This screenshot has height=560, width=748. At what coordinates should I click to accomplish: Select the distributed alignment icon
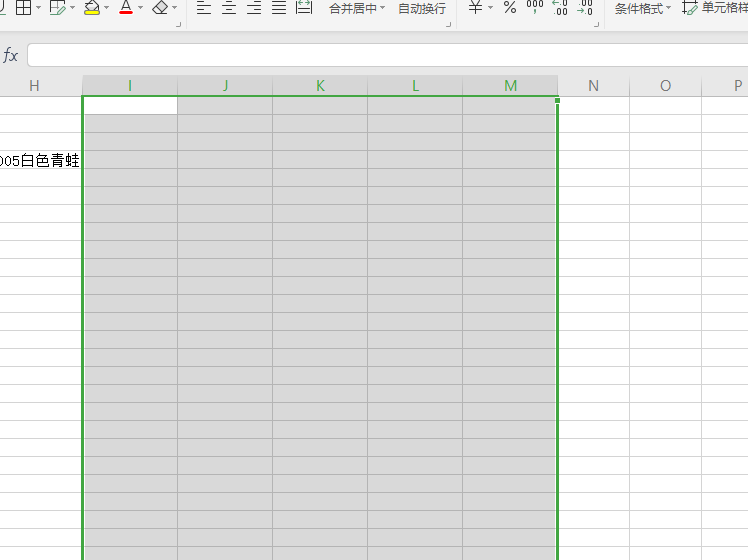(304, 7)
